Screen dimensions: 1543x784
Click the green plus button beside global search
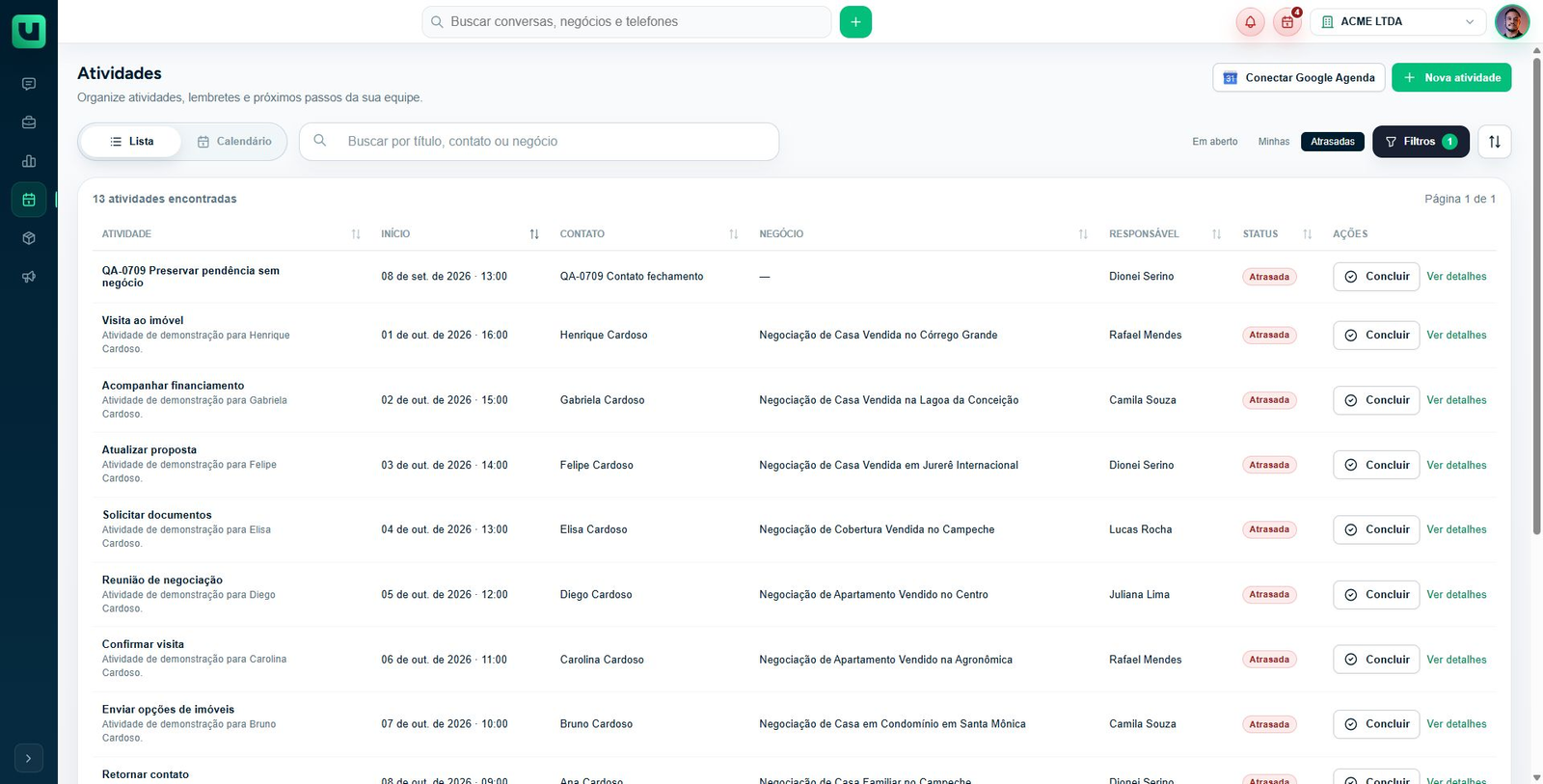tap(855, 22)
